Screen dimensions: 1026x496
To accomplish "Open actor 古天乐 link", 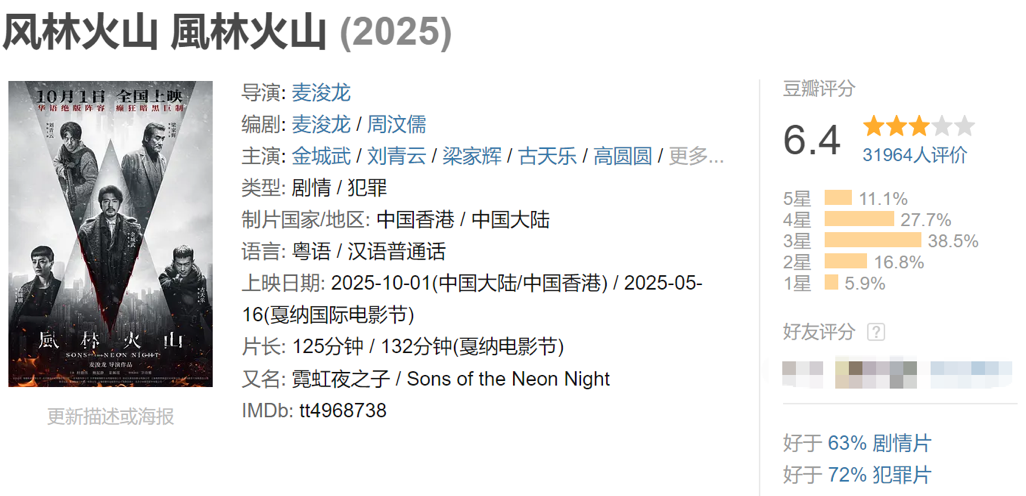I will 547,156.
